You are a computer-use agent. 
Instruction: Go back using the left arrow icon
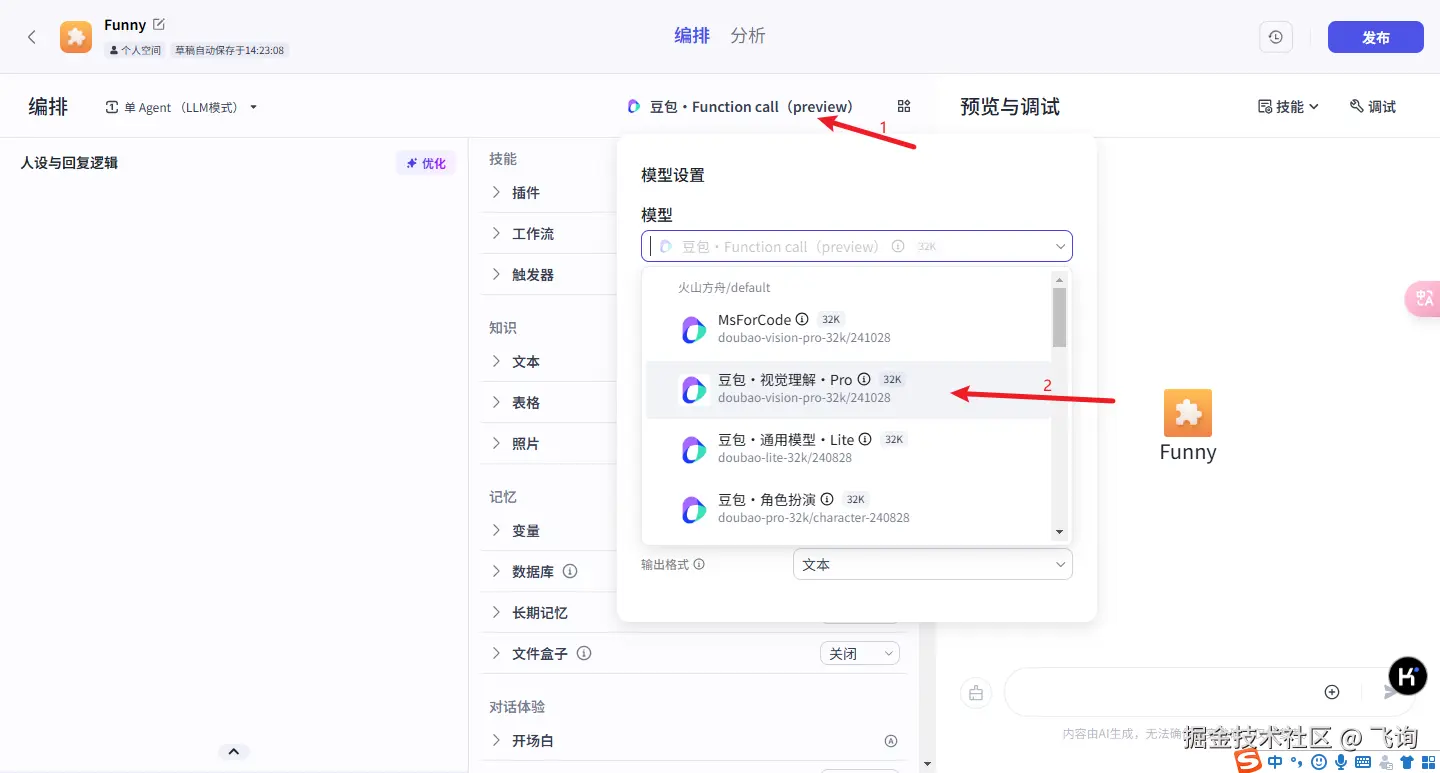tap(32, 37)
